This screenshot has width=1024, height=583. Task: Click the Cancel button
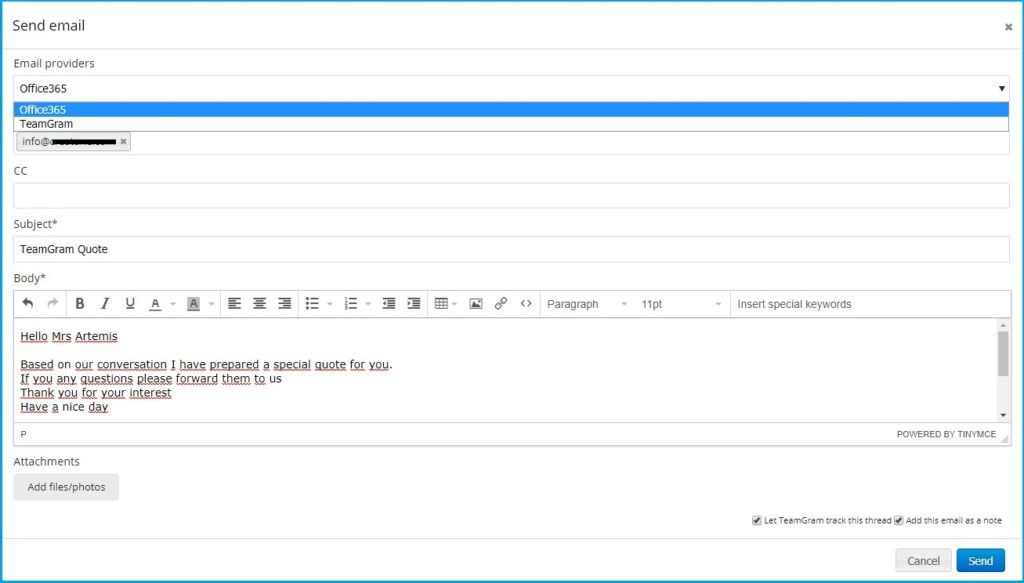(x=923, y=561)
